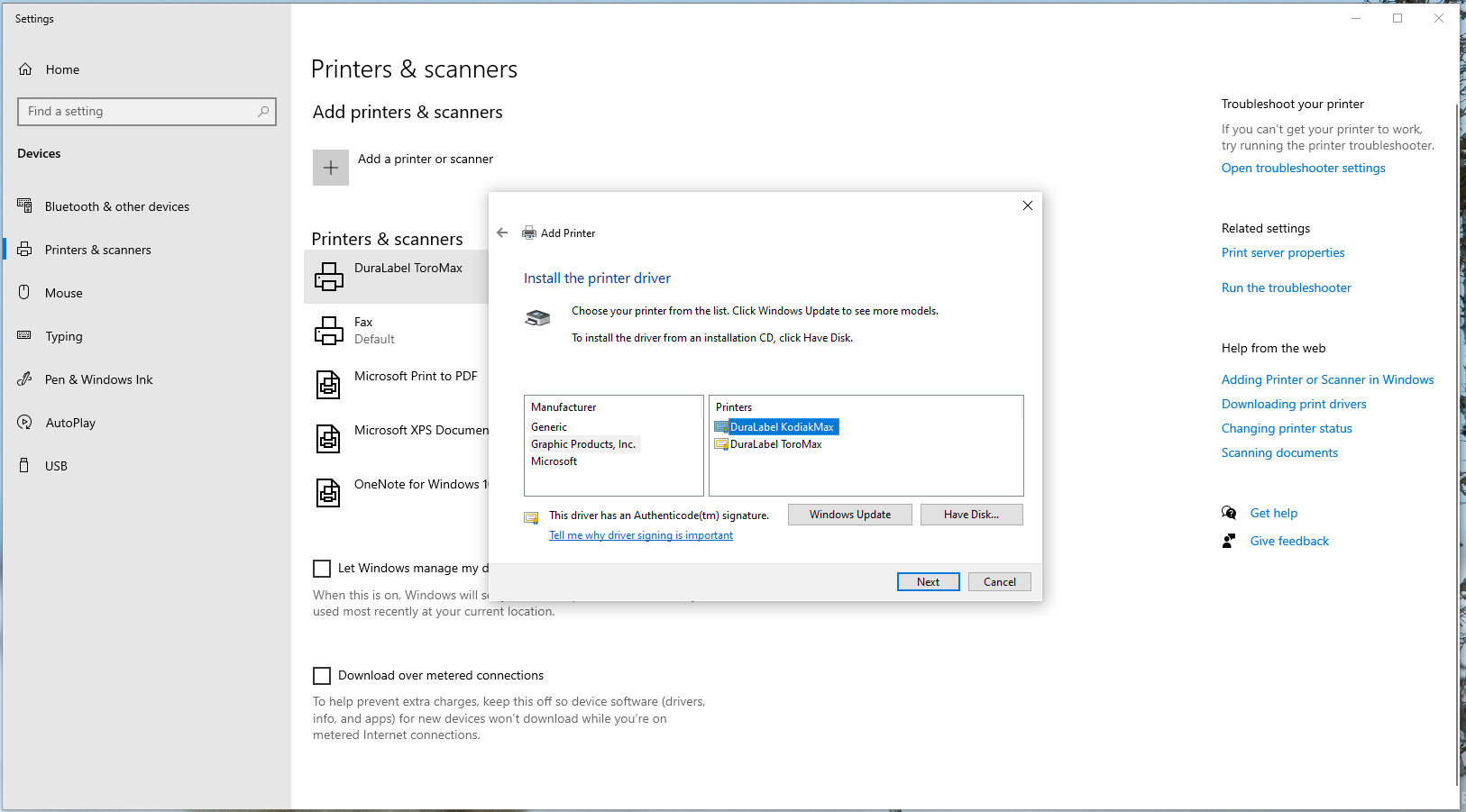1466x812 pixels.
Task: Open Bluetooth & other devices page
Action: point(116,206)
